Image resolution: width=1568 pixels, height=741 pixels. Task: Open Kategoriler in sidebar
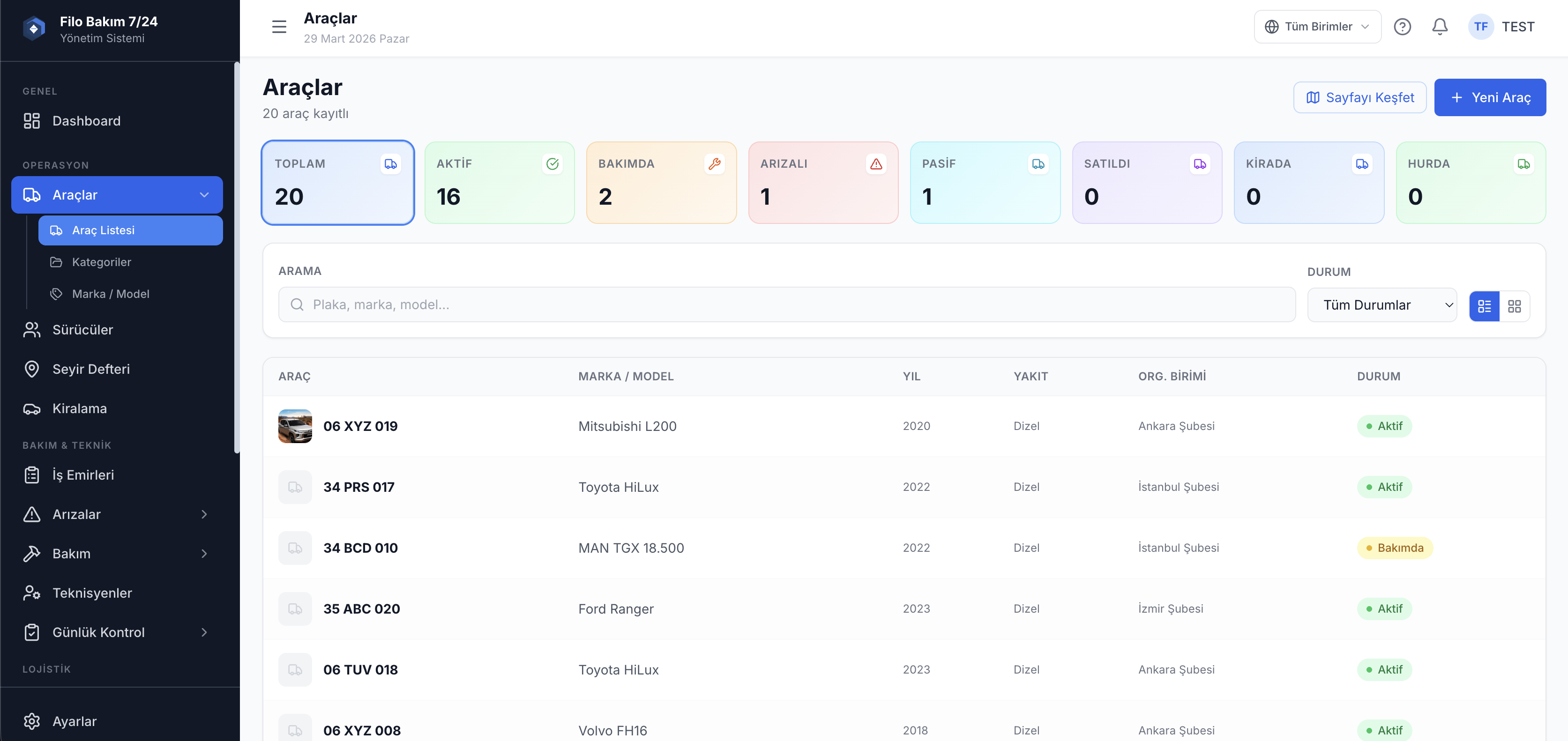101,262
